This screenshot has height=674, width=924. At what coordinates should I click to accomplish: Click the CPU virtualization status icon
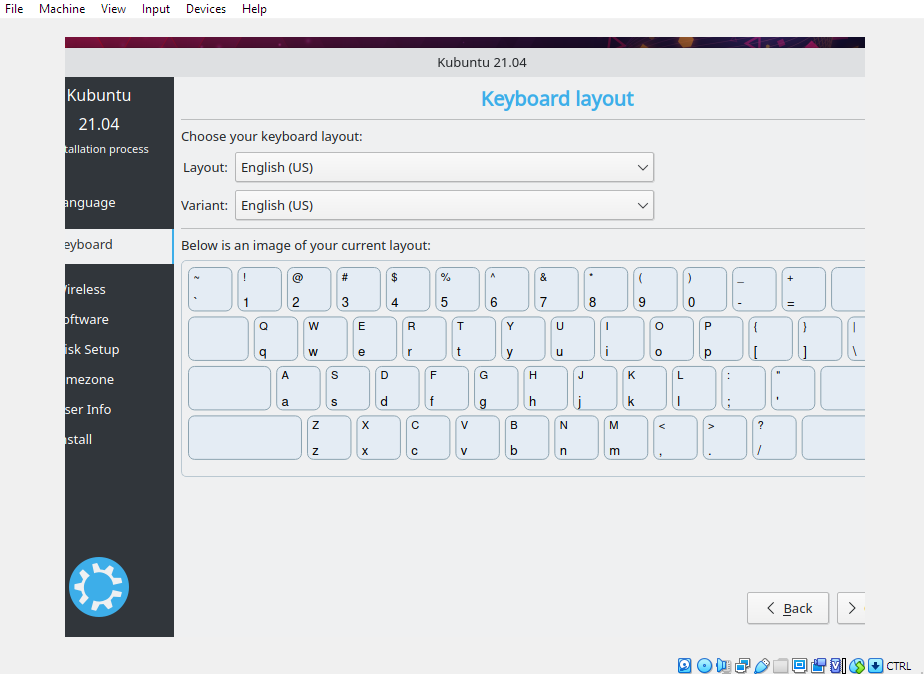837,666
